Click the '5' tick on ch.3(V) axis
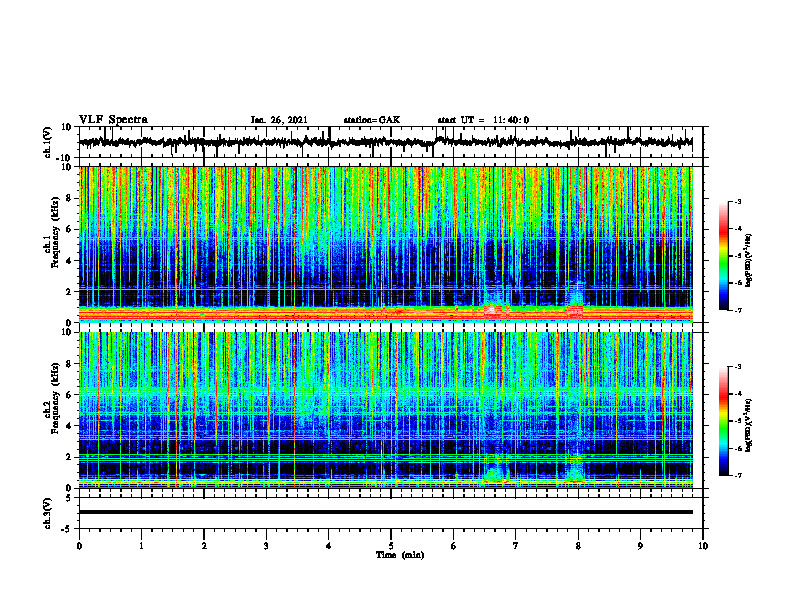The image size is (792, 612). tap(69, 498)
